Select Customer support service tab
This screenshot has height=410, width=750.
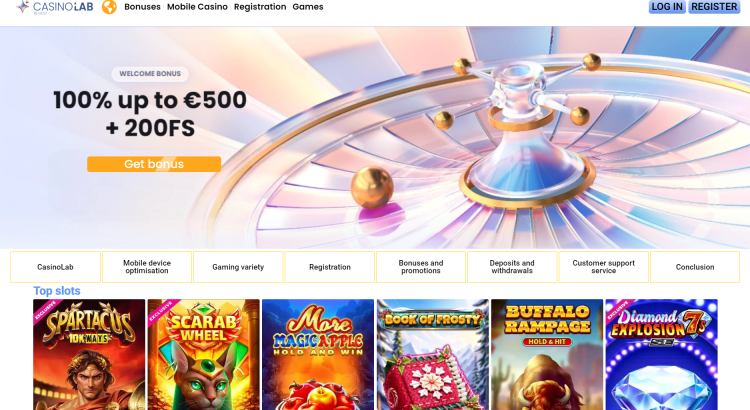(x=604, y=267)
